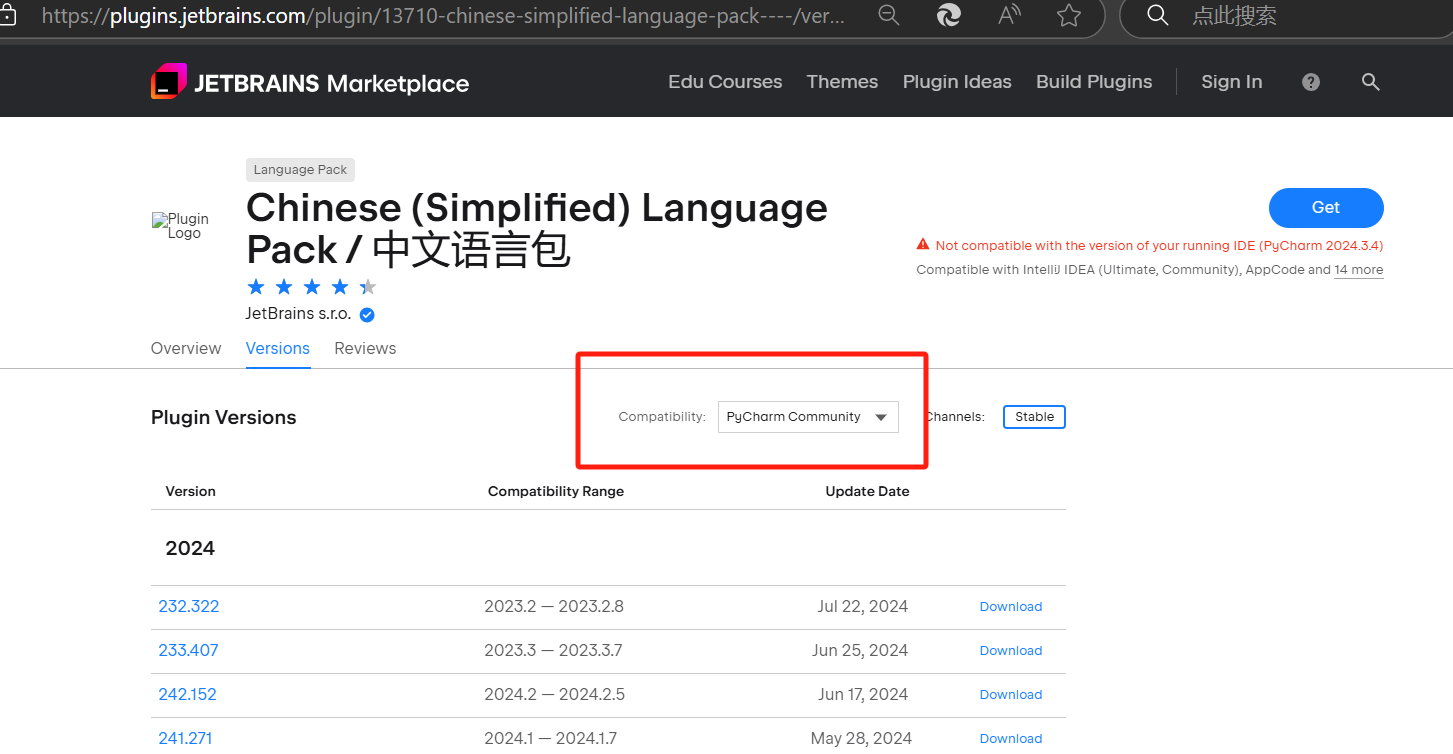Click the red incompatibility warning icon

(923, 245)
